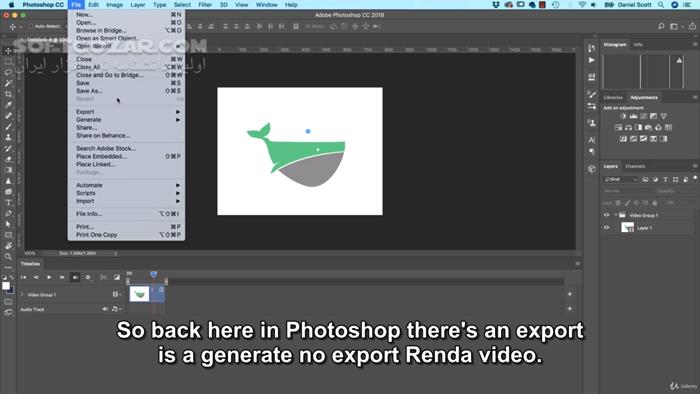Hide Layer 1 visibility eye
Screen dimensions: 700x394
click(606, 228)
